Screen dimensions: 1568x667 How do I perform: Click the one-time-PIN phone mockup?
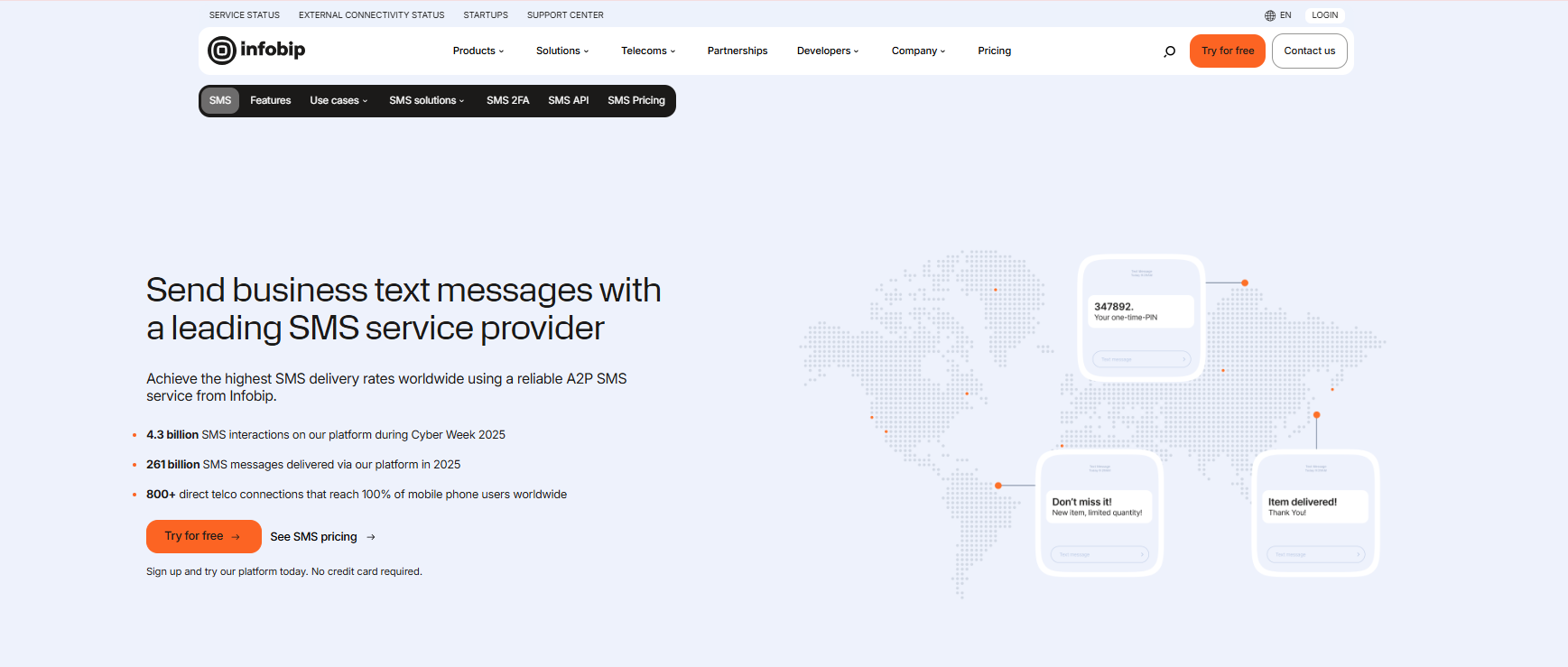(1142, 318)
